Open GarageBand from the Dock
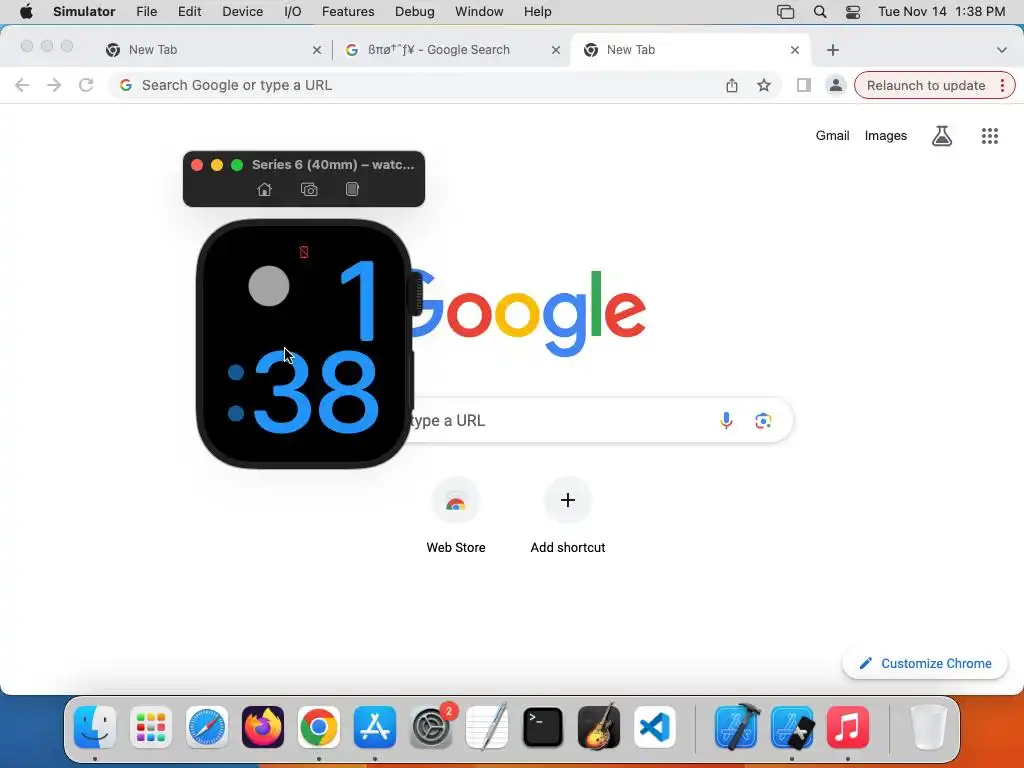The image size is (1024, 768). click(599, 727)
